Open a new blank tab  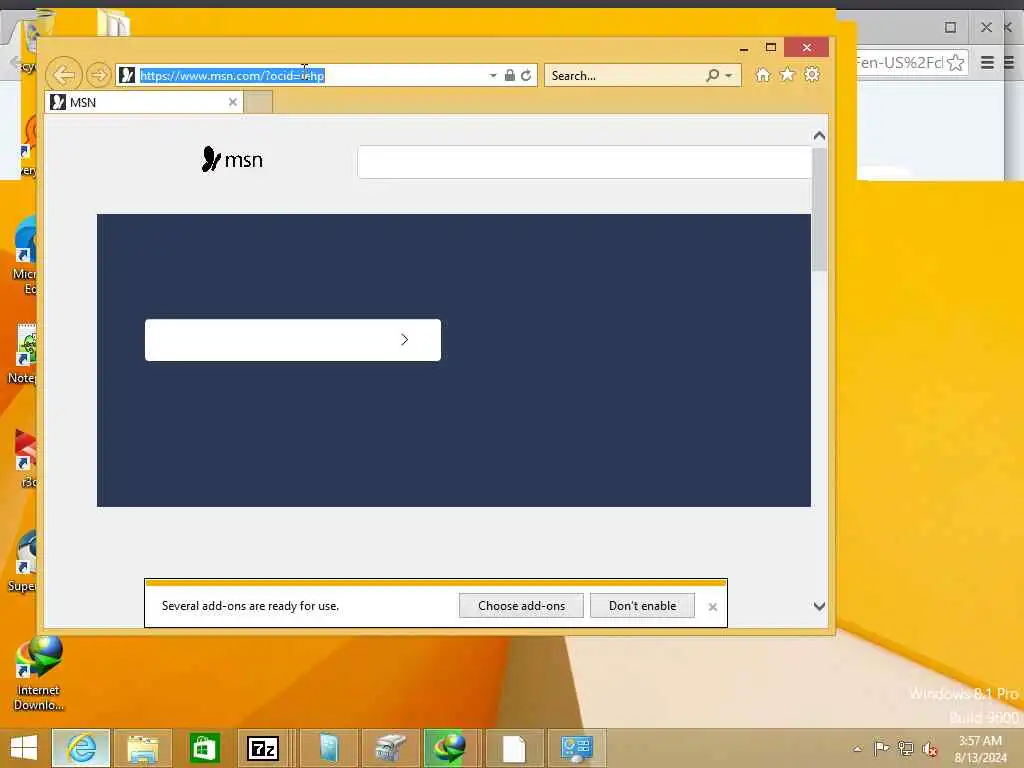[x=259, y=103]
